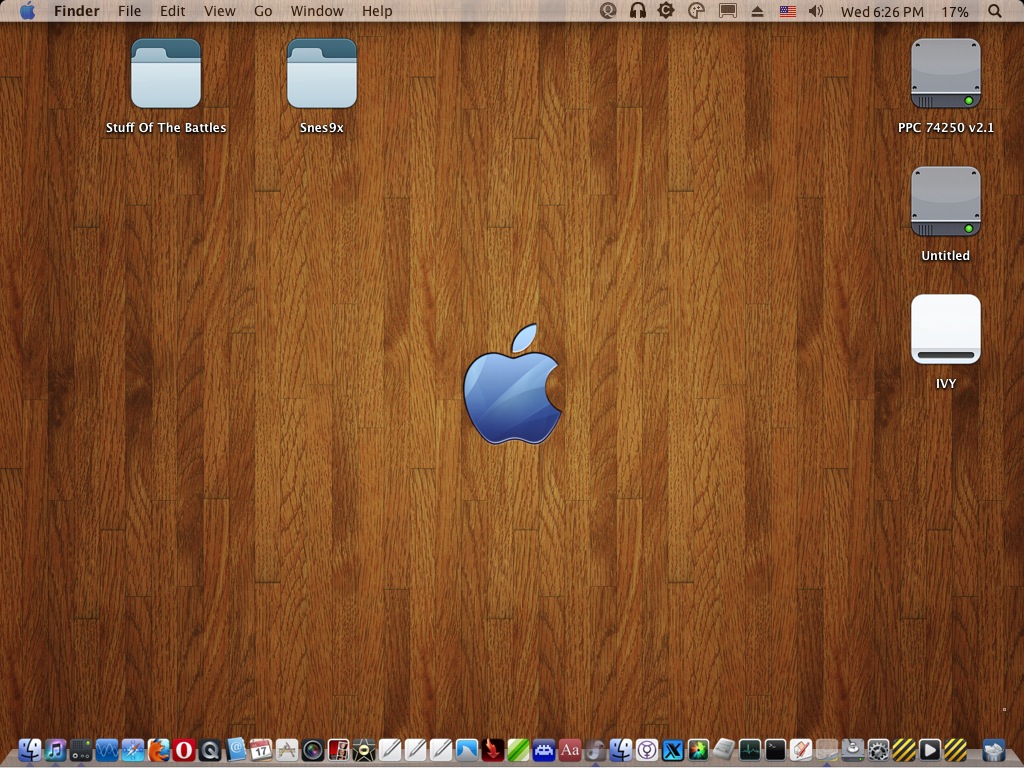Open Font Book in the Dock

coord(569,750)
